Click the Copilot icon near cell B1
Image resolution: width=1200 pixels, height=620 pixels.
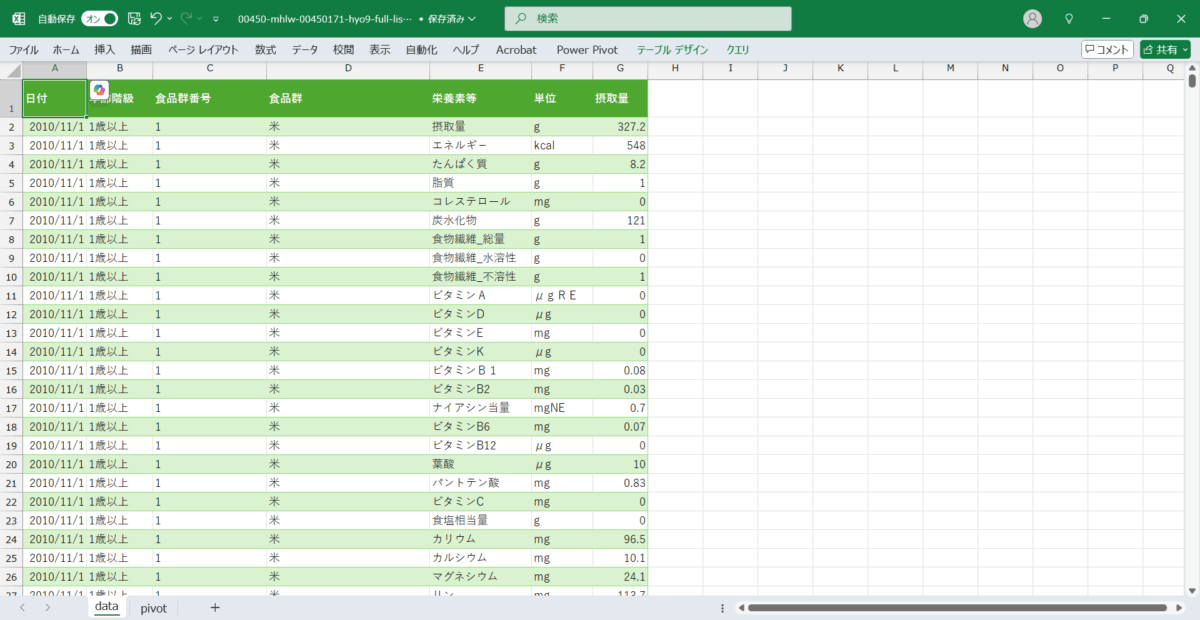(99, 90)
